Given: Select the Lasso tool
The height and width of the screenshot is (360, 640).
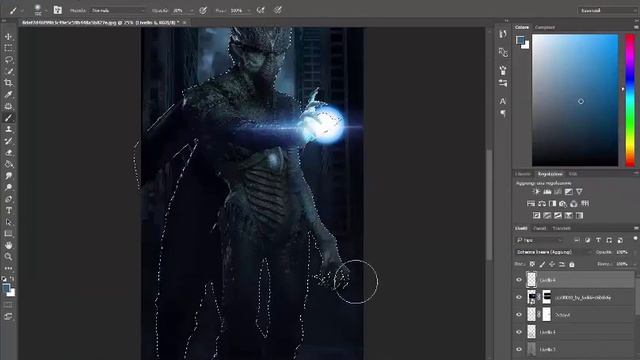Looking at the screenshot, I should tap(8, 60).
